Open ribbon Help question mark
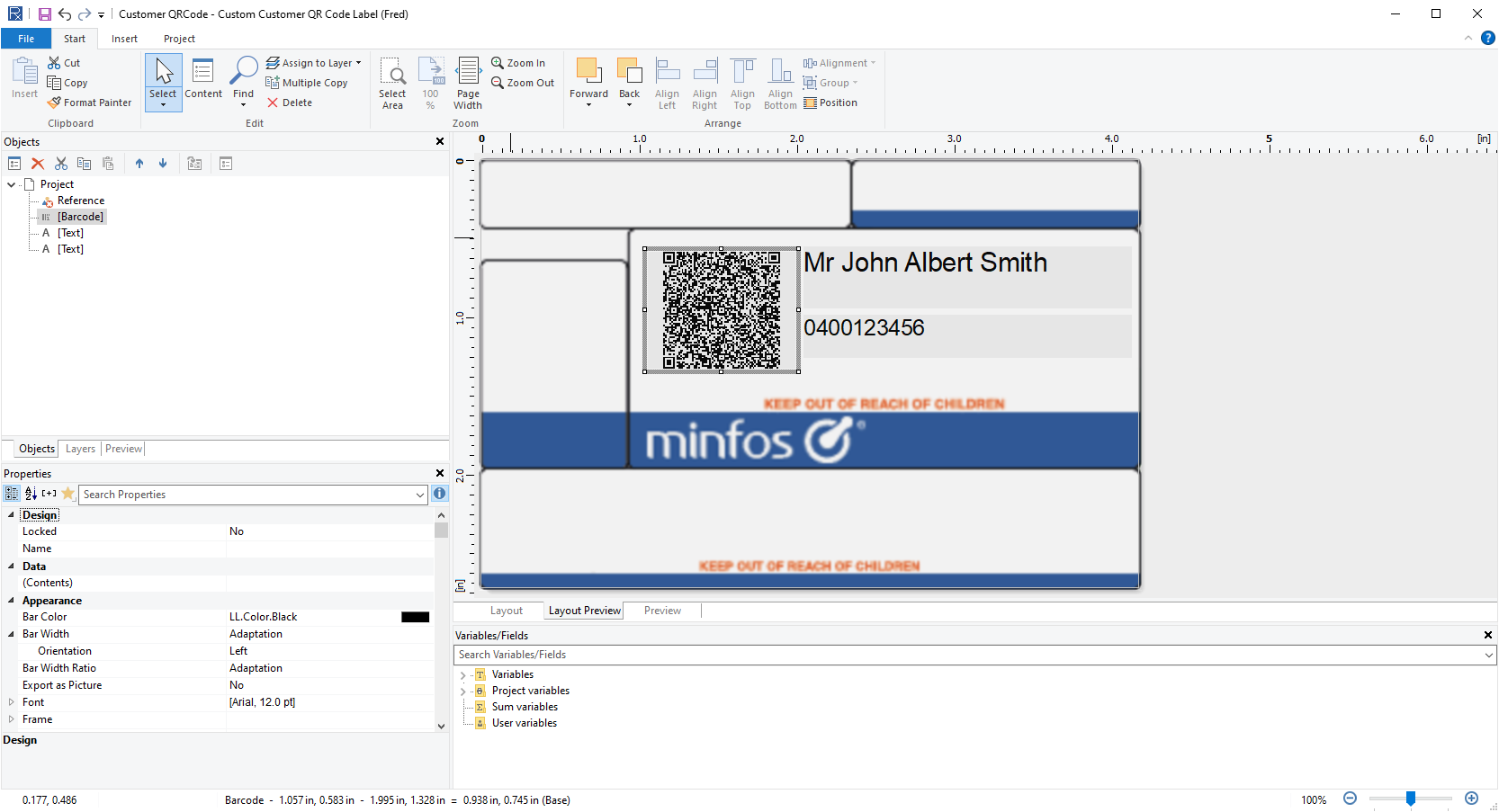The height and width of the screenshot is (812, 1499). point(1488,38)
